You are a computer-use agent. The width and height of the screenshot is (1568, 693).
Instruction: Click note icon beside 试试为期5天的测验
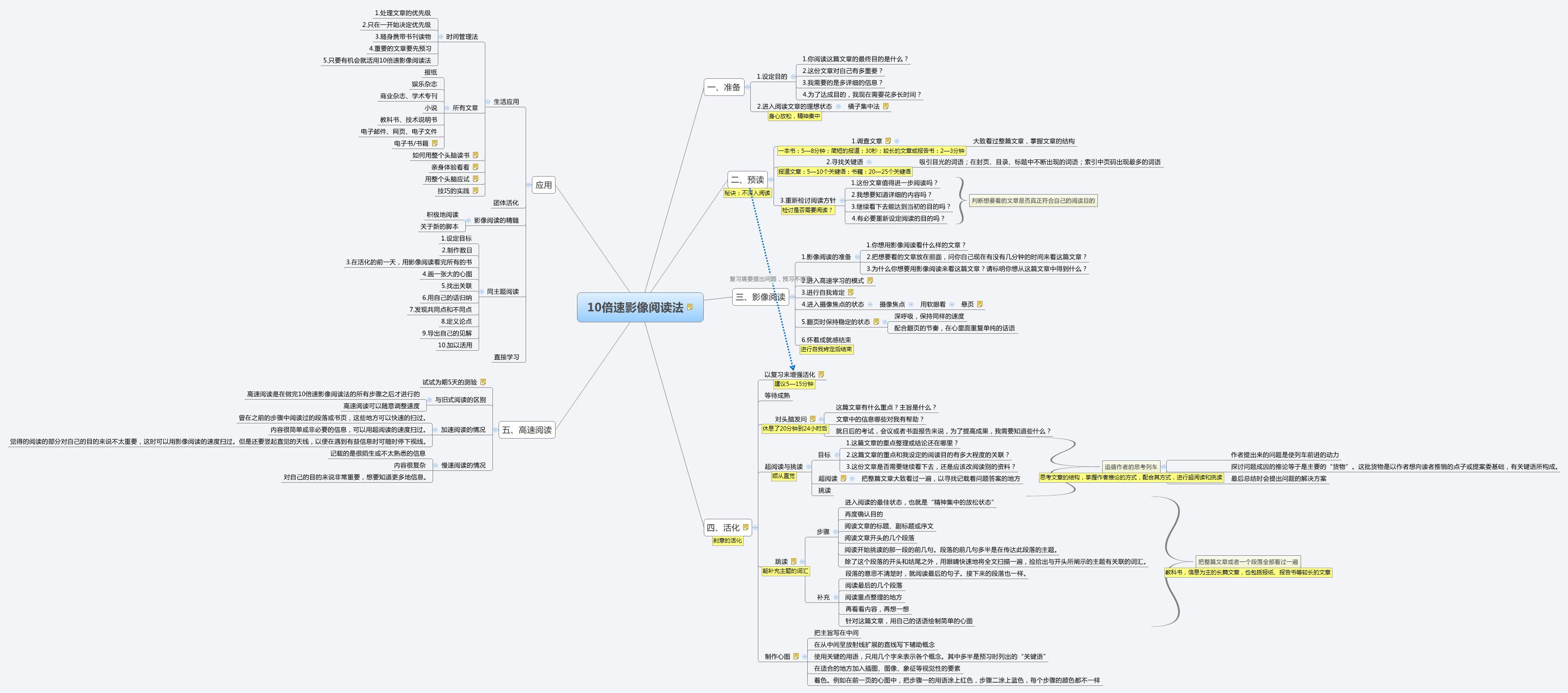[x=483, y=382]
